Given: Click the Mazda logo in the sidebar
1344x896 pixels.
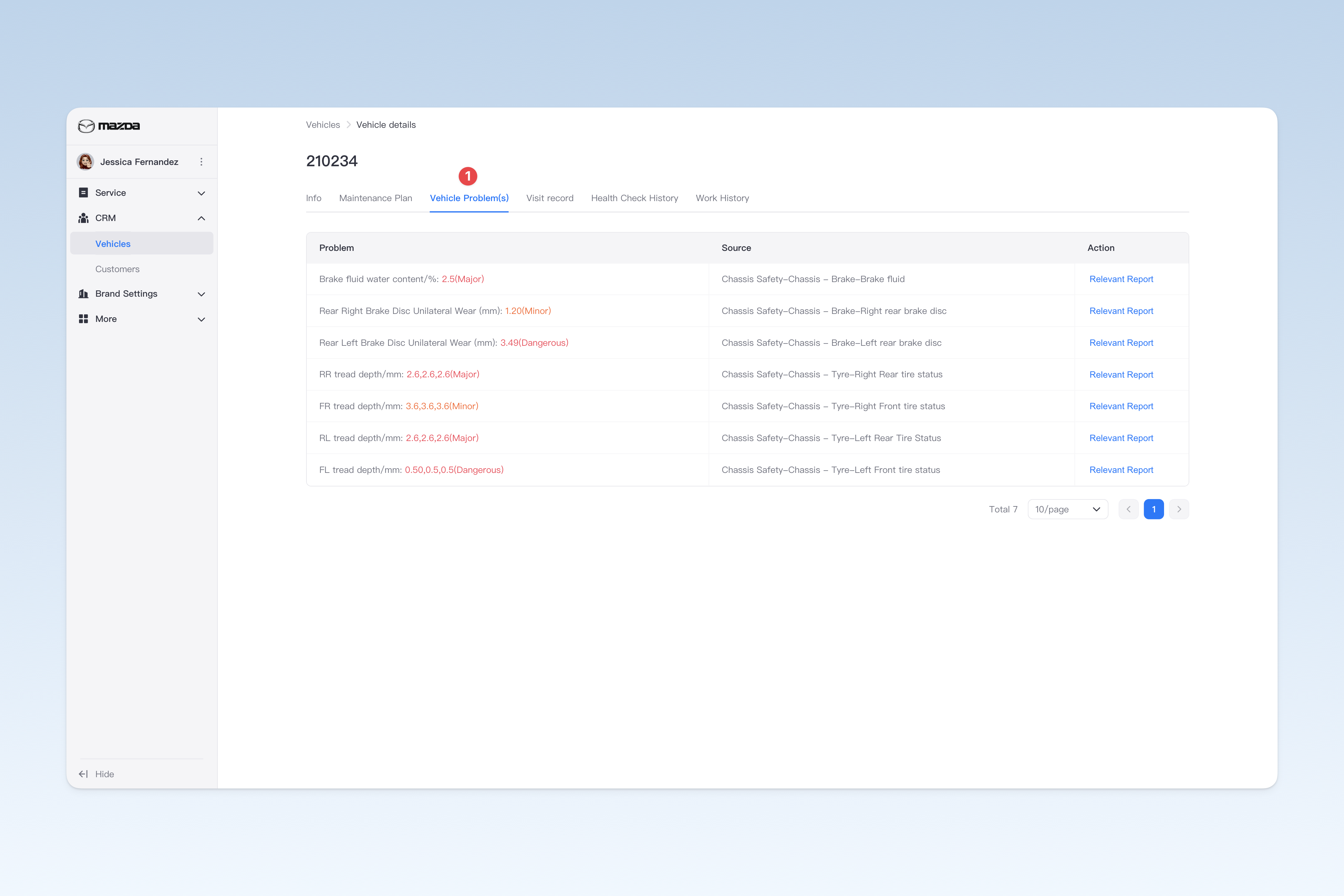Looking at the screenshot, I should tap(109, 126).
